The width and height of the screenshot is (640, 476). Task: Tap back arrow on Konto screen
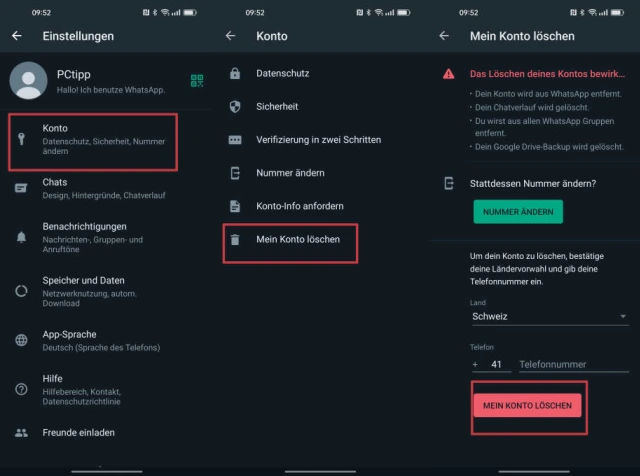click(231, 36)
